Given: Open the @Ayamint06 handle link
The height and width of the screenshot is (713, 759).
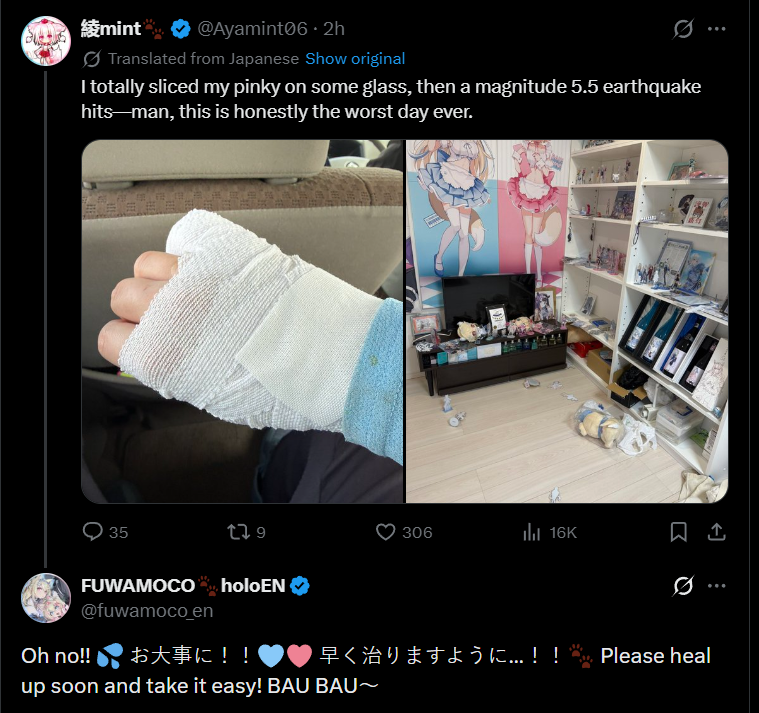Looking at the screenshot, I should 252,29.
